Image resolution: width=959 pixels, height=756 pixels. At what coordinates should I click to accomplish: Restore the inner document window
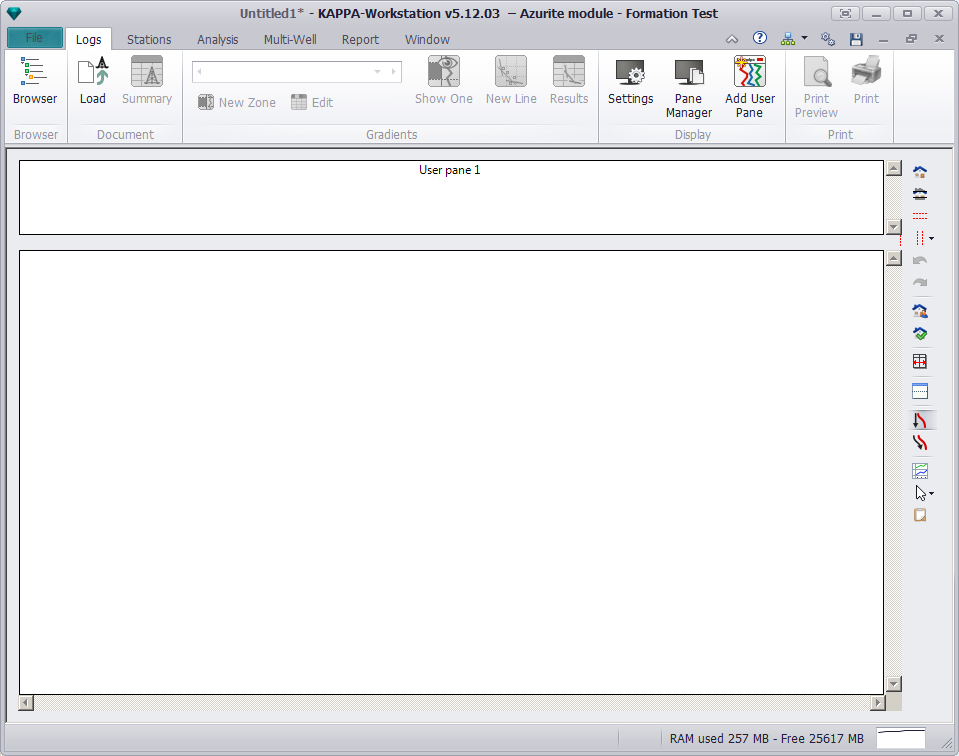click(x=911, y=39)
